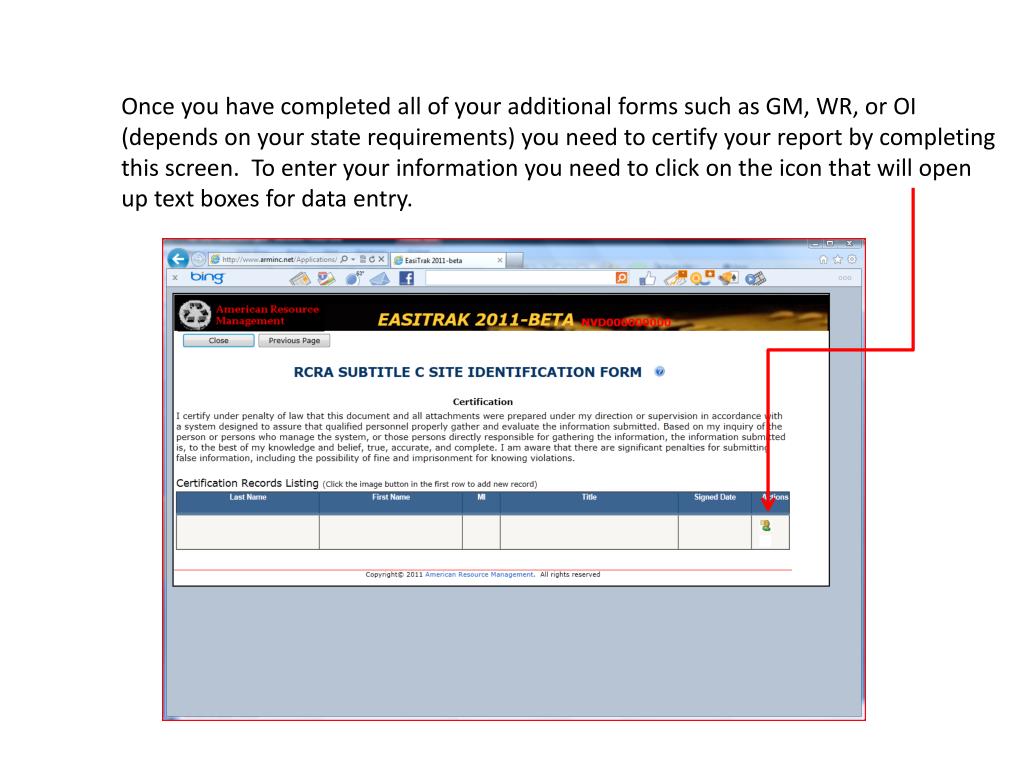Click the browser Home icon
Image resolution: width=1024 pixels, height=768 pixels.
[x=824, y=259]
